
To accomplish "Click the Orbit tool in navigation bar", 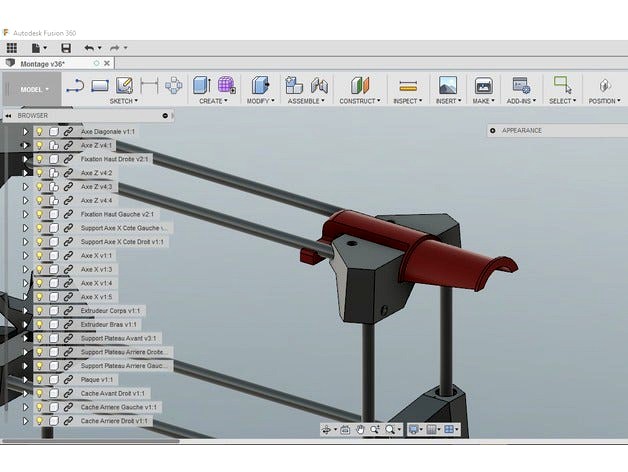I will [x=327, y=429].
